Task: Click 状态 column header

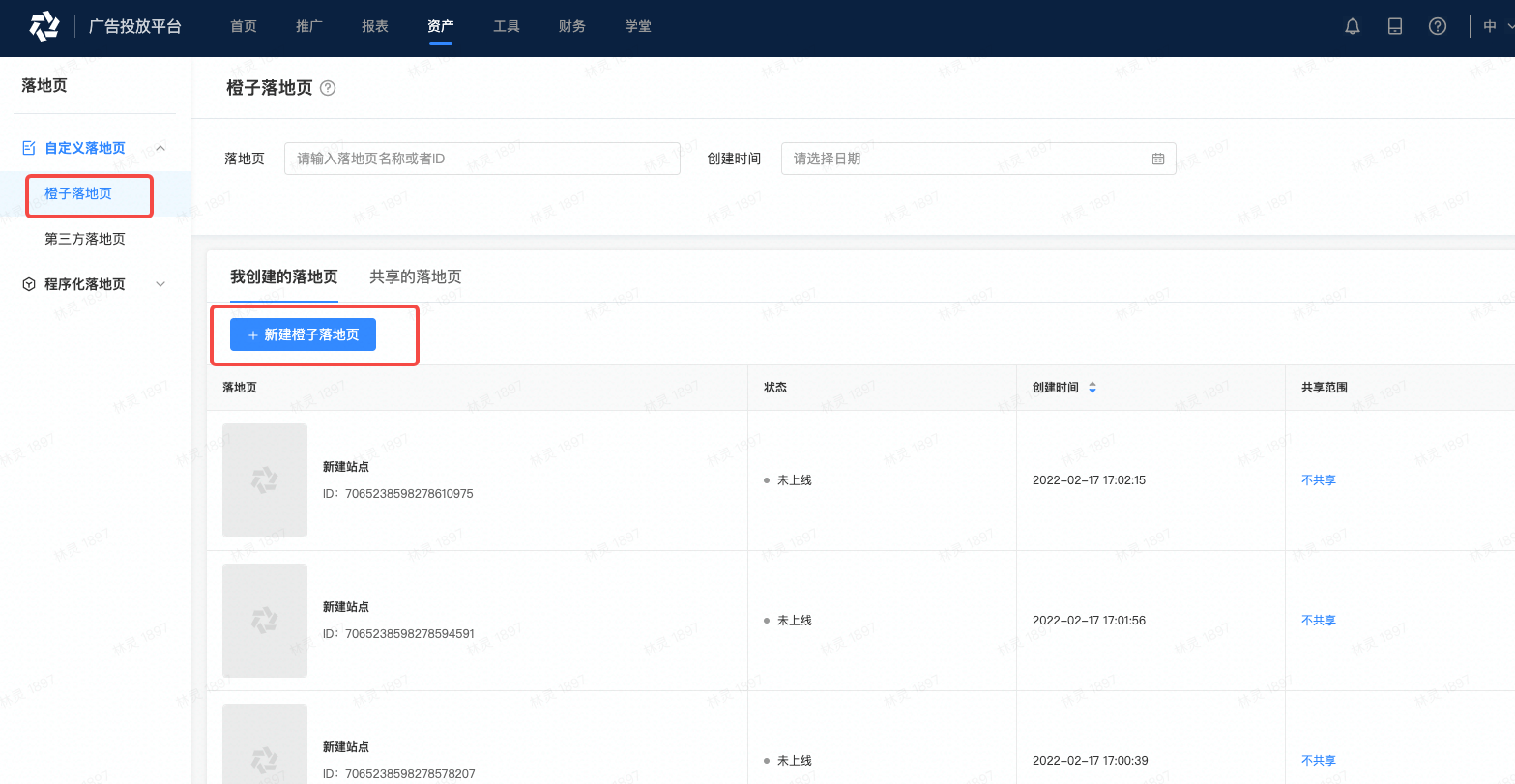Action: pos(775,388)
